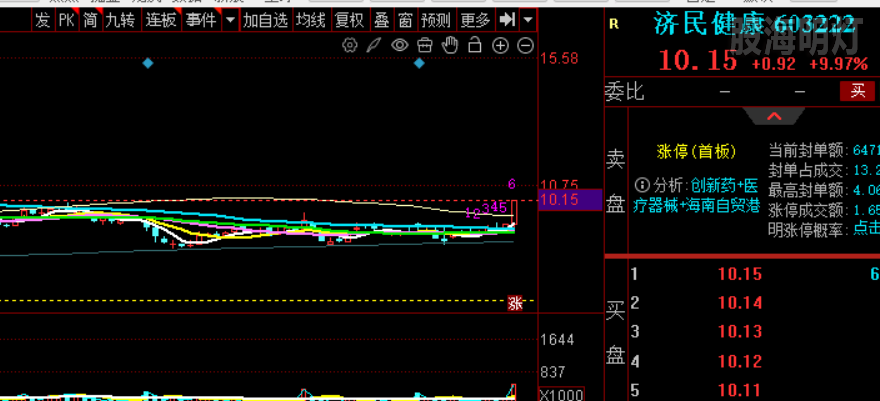Open the 九转 indicator tab
Screen dimensions: 880x401
click(121, 20)
